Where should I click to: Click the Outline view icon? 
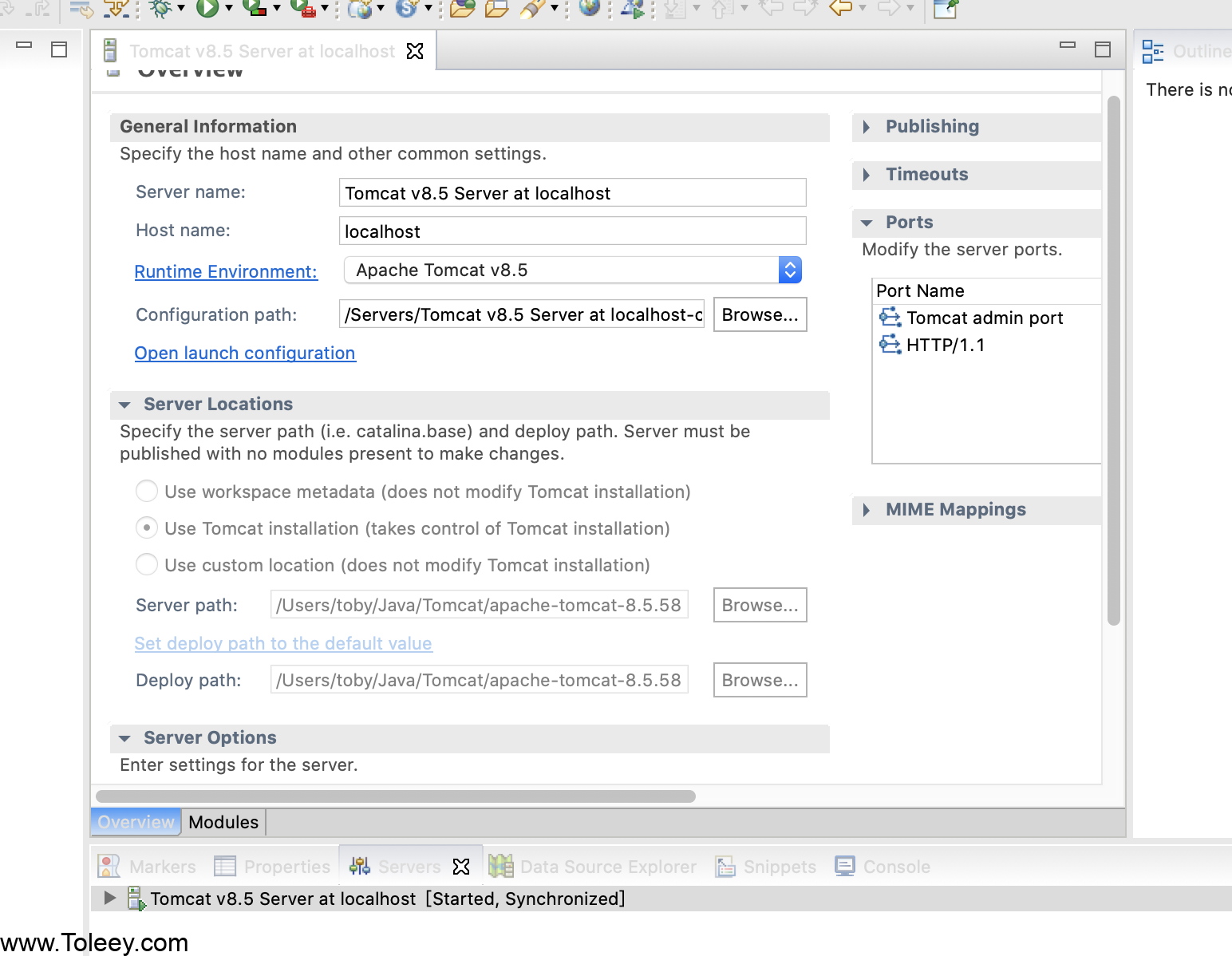coord(1153,52)
